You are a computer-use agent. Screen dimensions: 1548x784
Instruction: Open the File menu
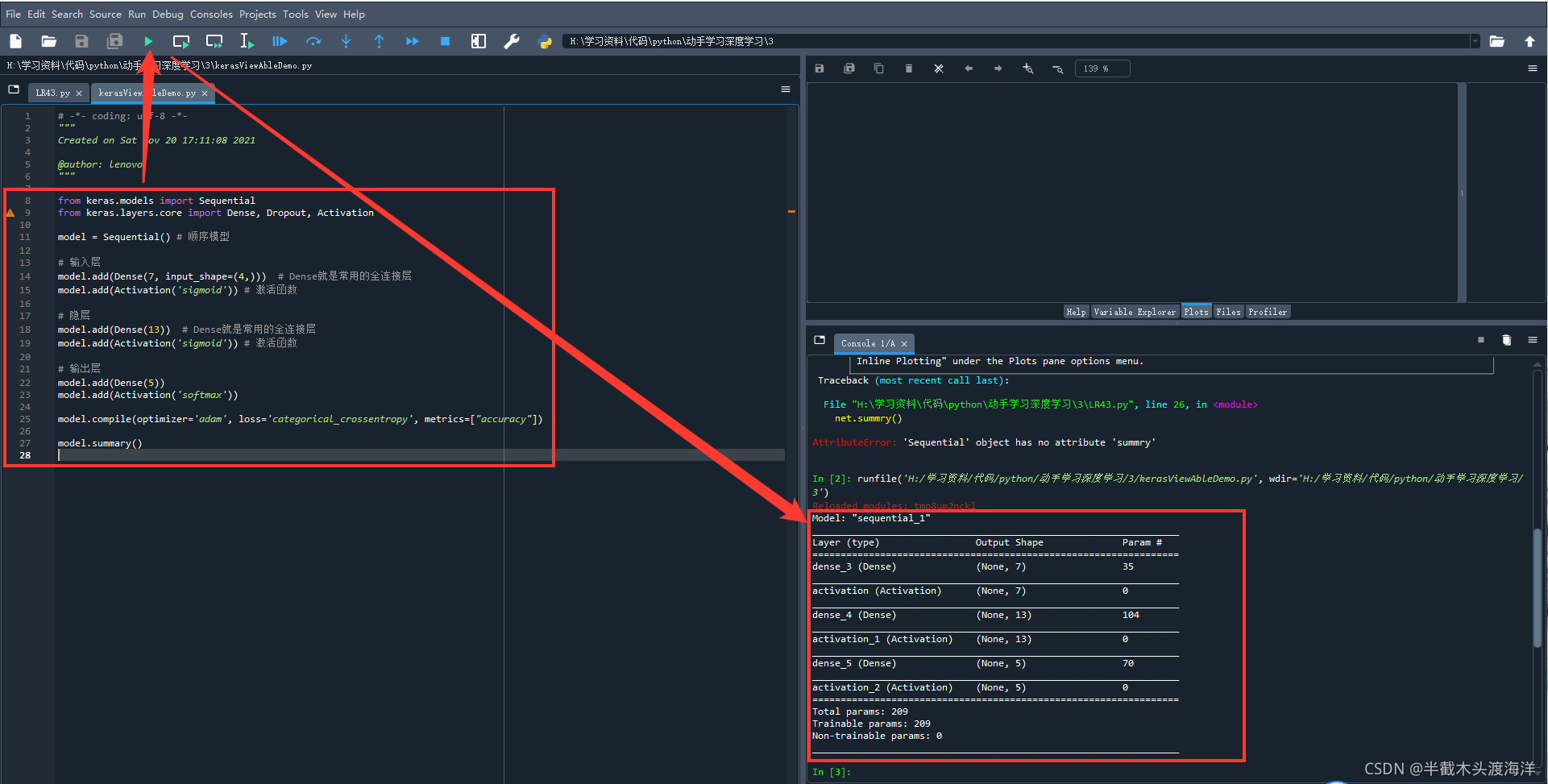[14, 14]
